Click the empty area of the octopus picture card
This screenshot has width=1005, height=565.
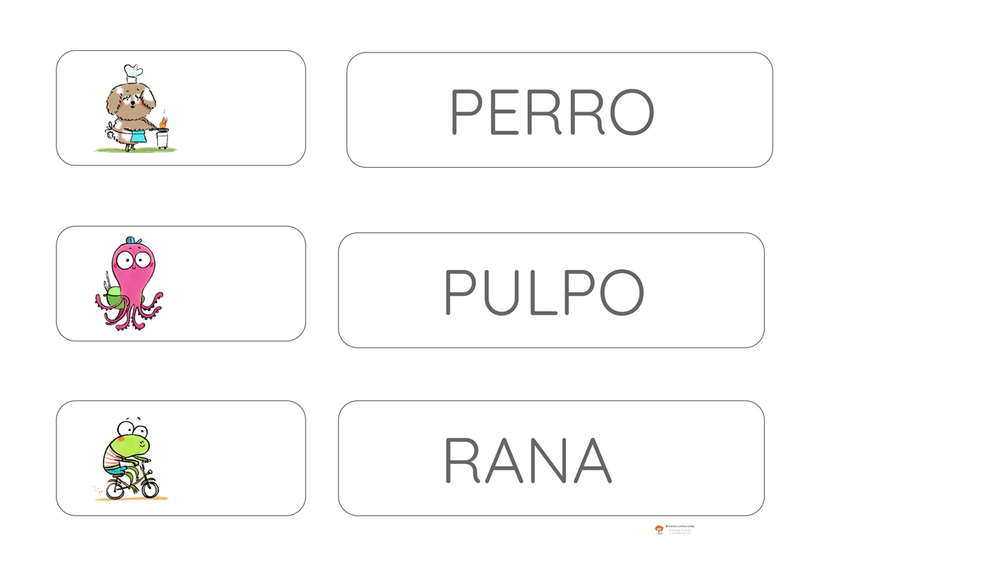237,283
